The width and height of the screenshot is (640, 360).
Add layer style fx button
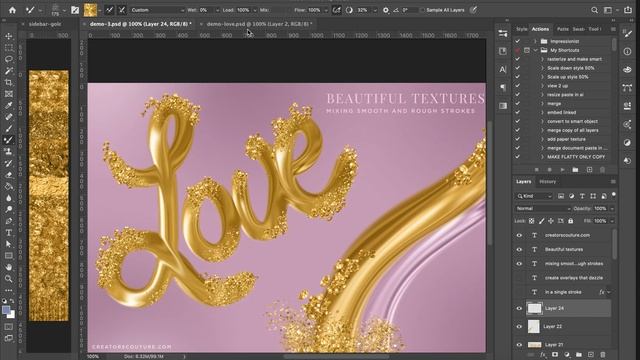(x=543, y=355)
